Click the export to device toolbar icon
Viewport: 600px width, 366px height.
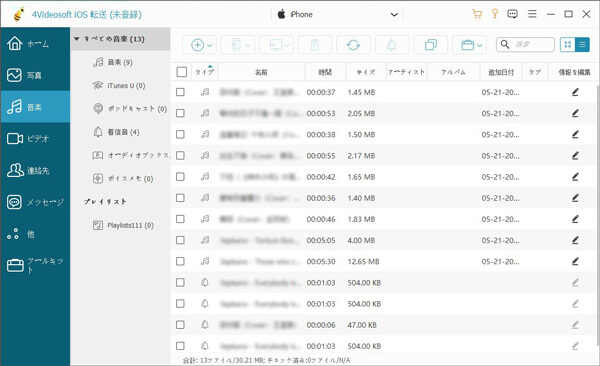(236, 45)
